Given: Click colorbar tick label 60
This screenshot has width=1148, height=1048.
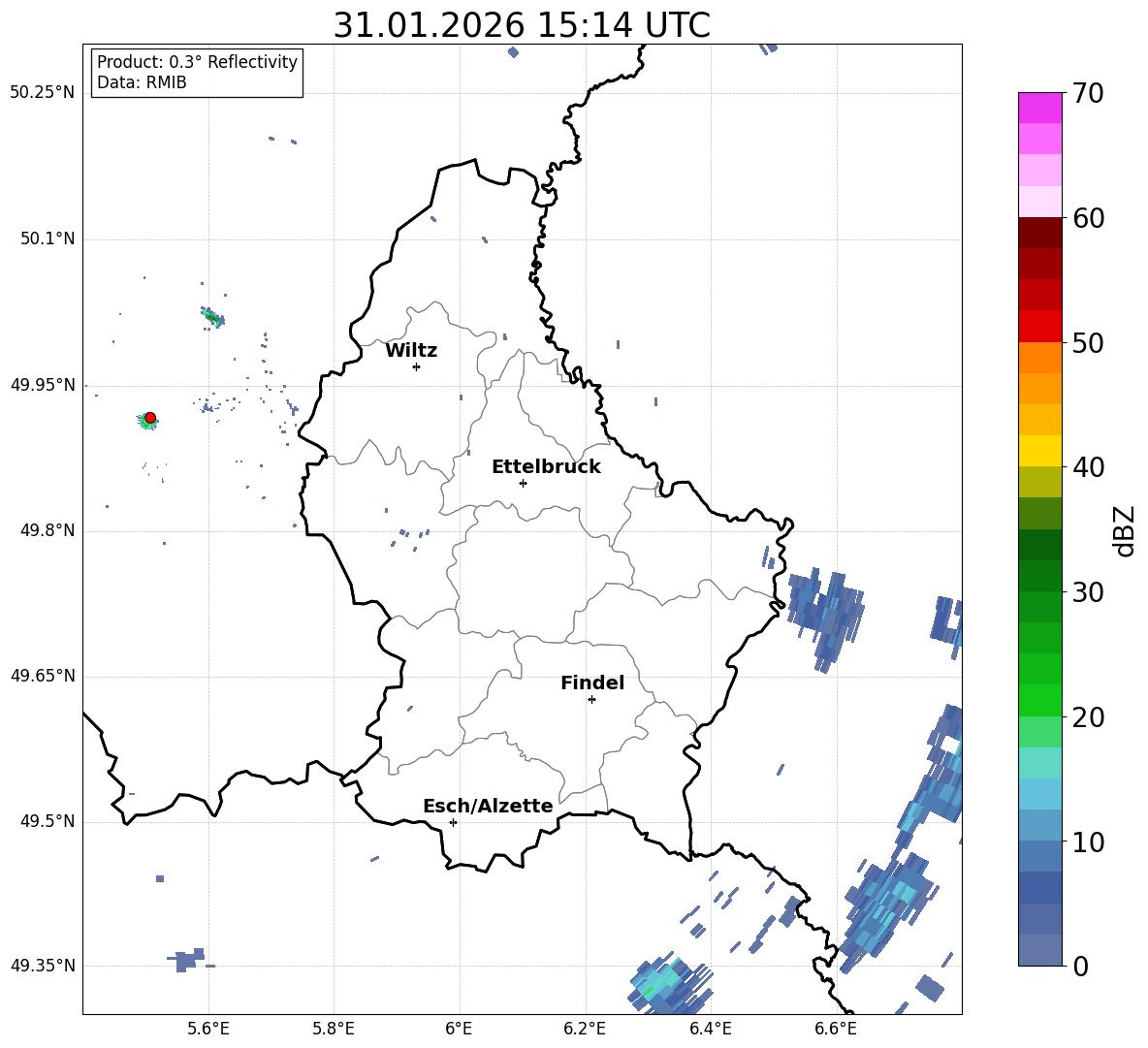Looking at the screenshot, I should [1088, 218].
